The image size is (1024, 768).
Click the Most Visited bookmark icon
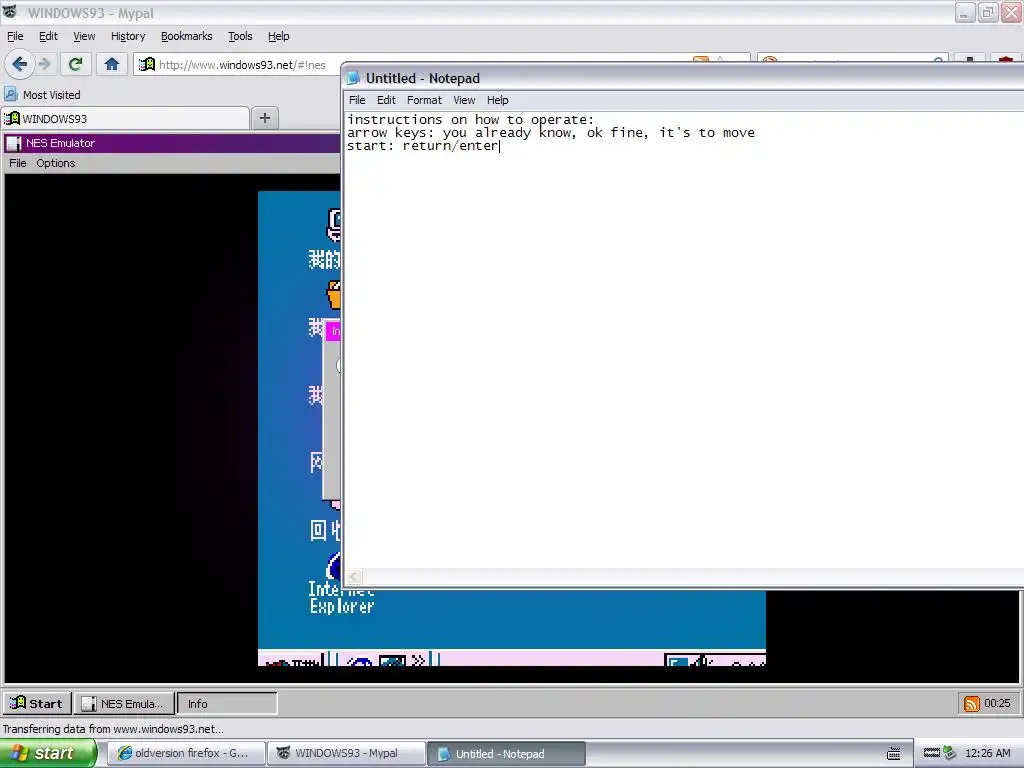(11, 95)
